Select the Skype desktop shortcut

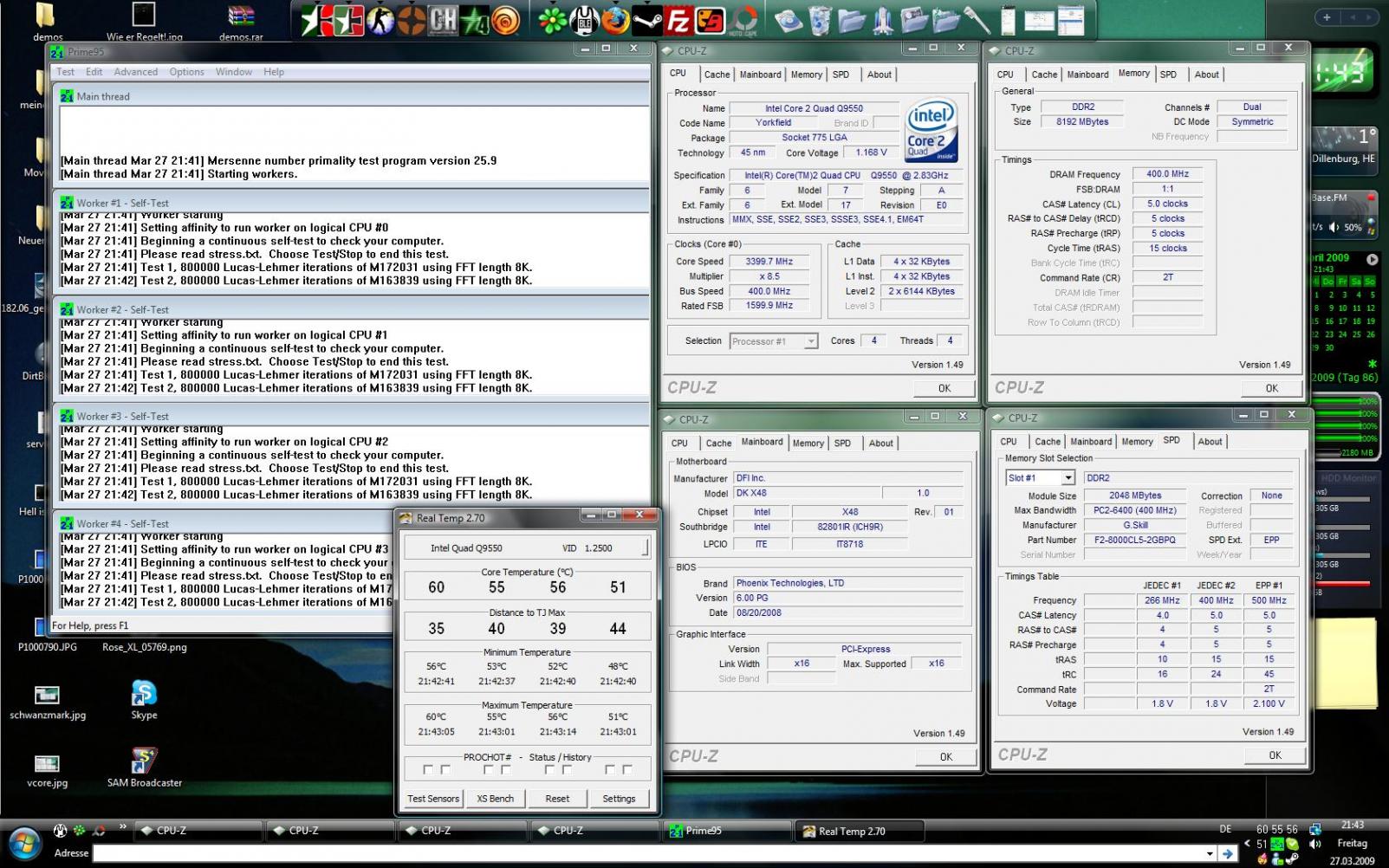[x=144, y=700]
